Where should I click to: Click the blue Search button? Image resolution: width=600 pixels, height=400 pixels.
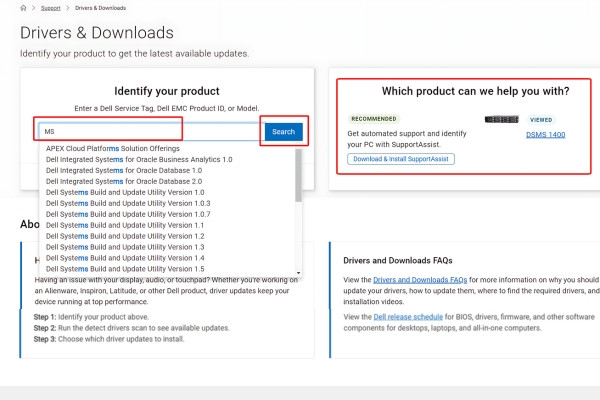pos(284,132)
